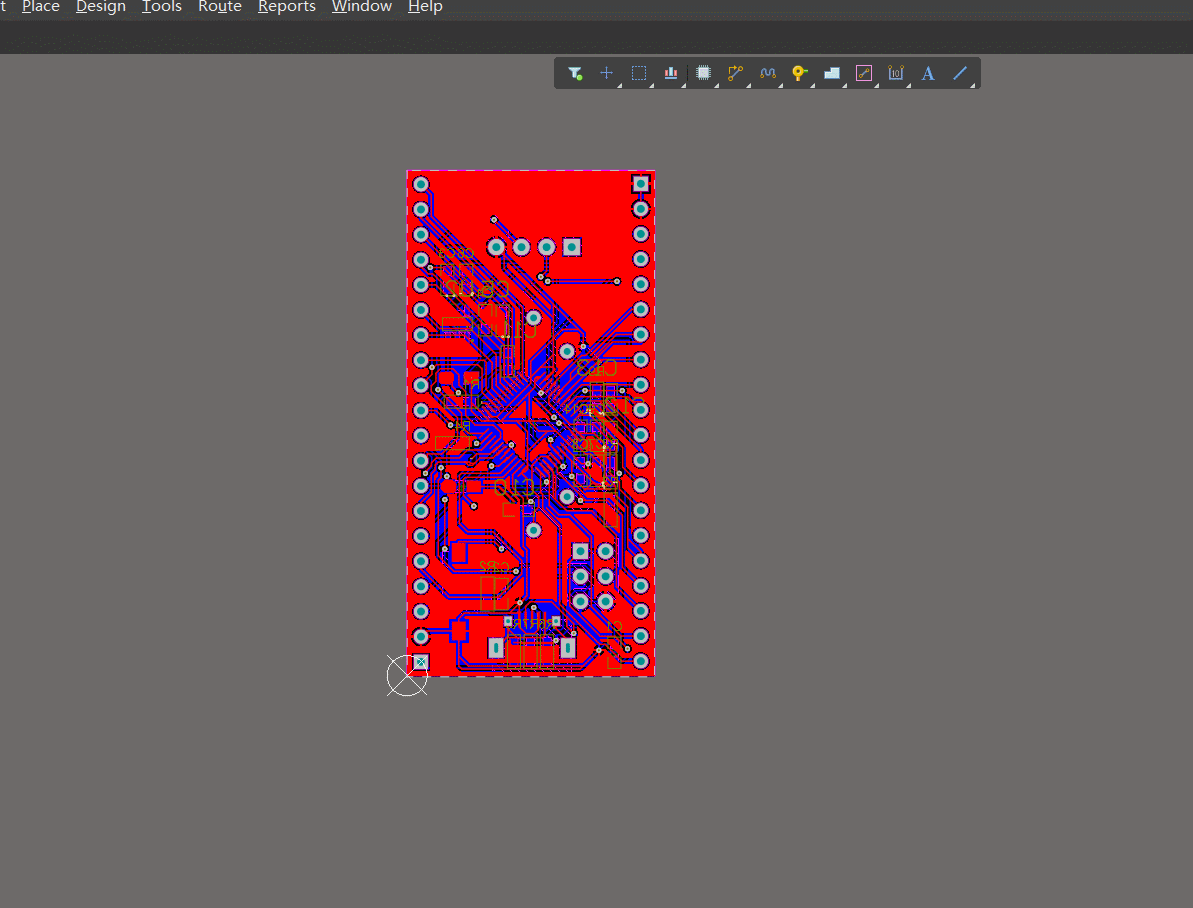This screenshot has width=1193, height=908.
Task: Click the pink-bordered keepout track icon
Action: [864, 73]
